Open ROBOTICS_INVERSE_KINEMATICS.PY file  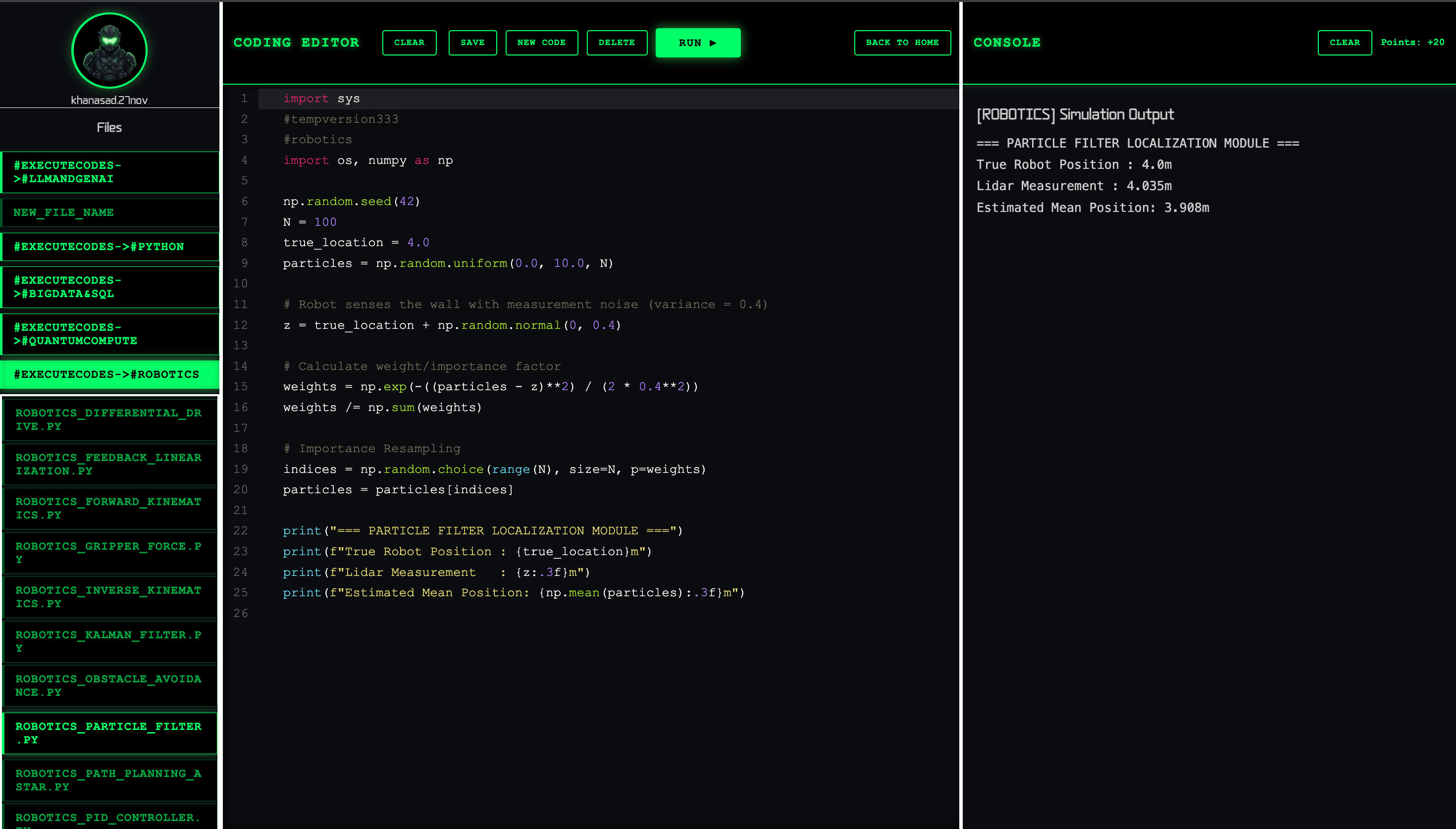pyautogui.click(x=110, y=597)
